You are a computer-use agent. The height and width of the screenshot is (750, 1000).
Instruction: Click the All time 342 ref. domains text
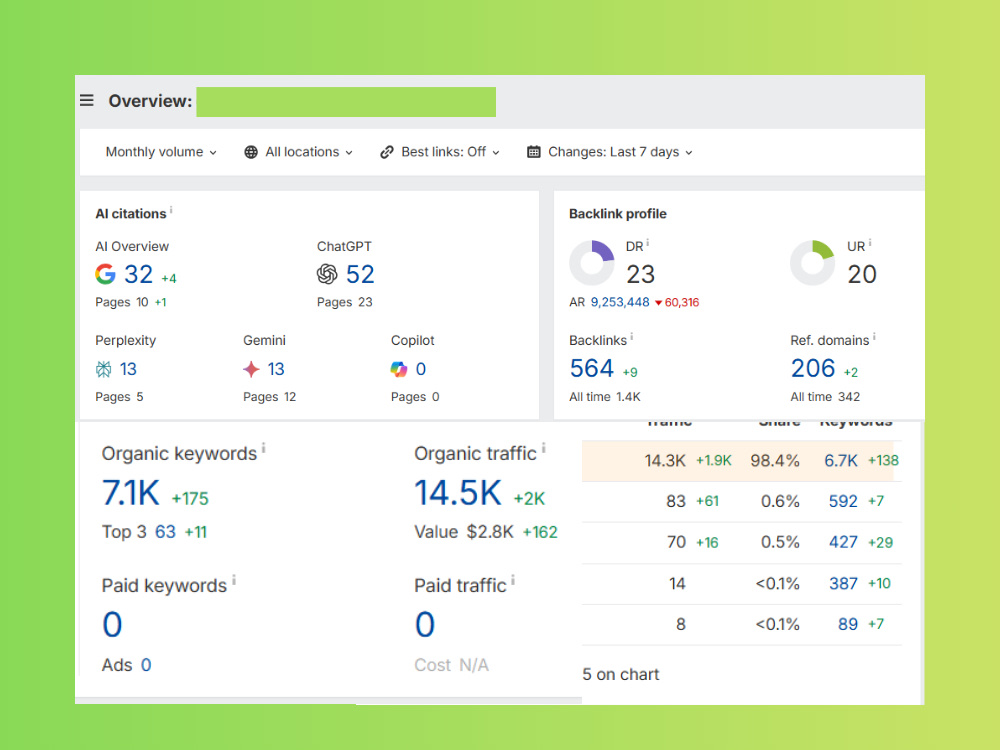pyautogui.click(x=825, y=397)
